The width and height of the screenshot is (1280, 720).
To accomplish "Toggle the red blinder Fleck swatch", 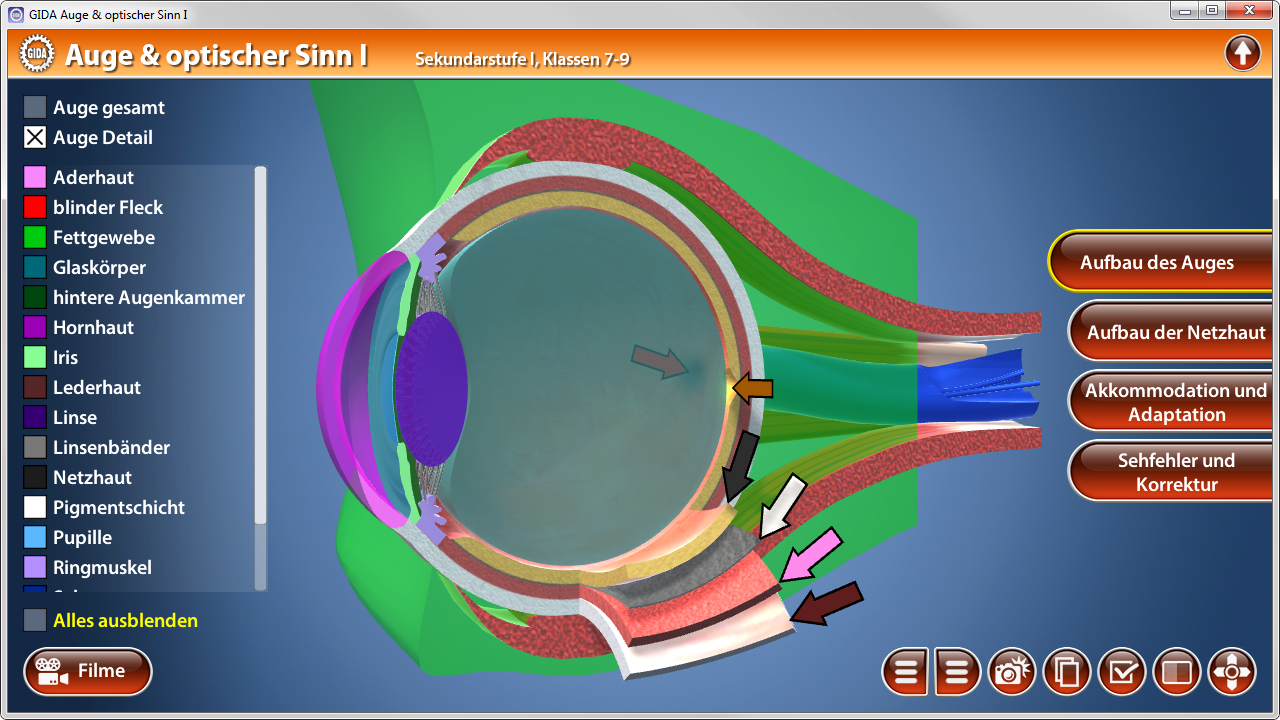I will pos(35,208).
